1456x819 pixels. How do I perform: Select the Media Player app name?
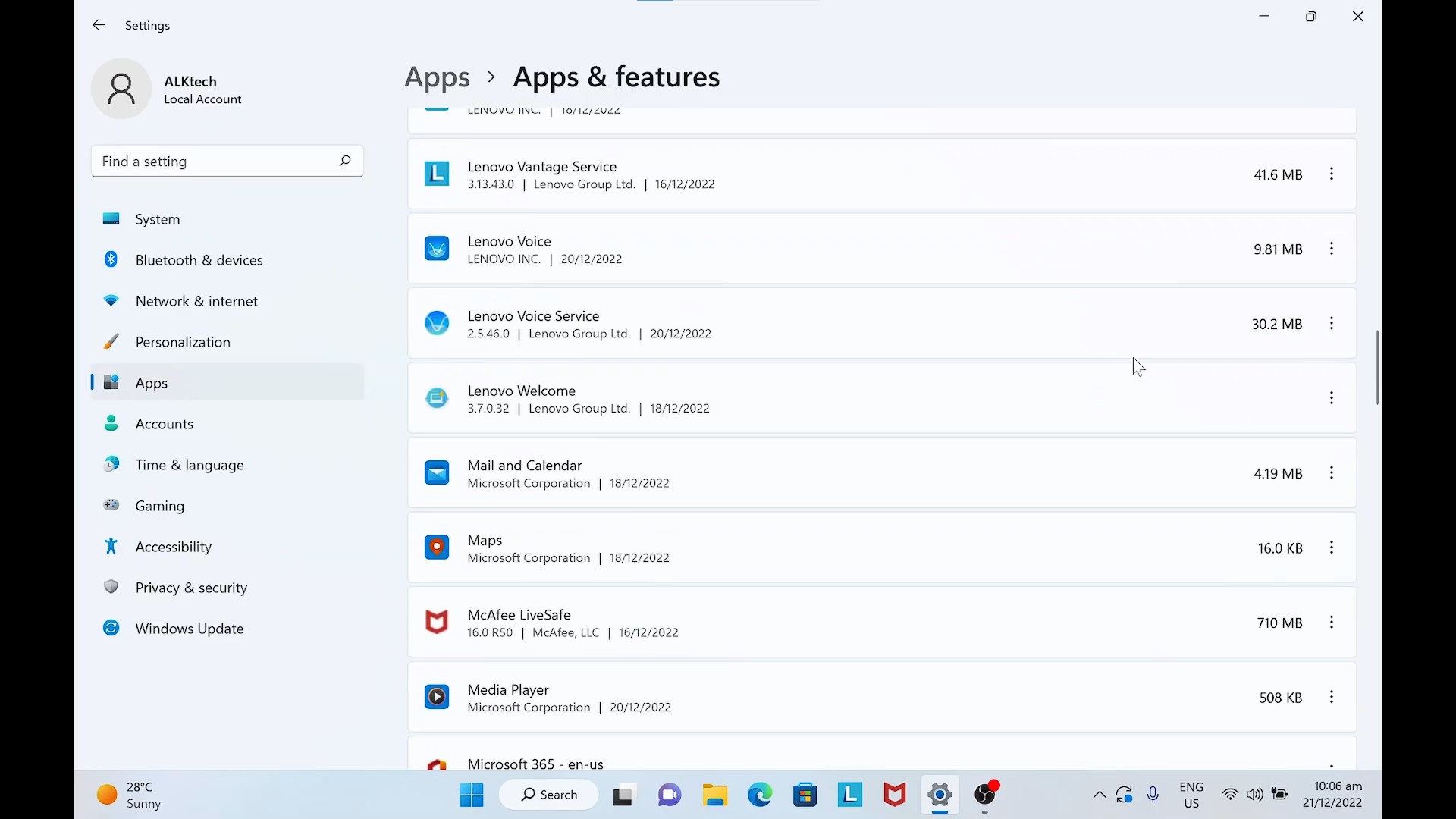508,689
